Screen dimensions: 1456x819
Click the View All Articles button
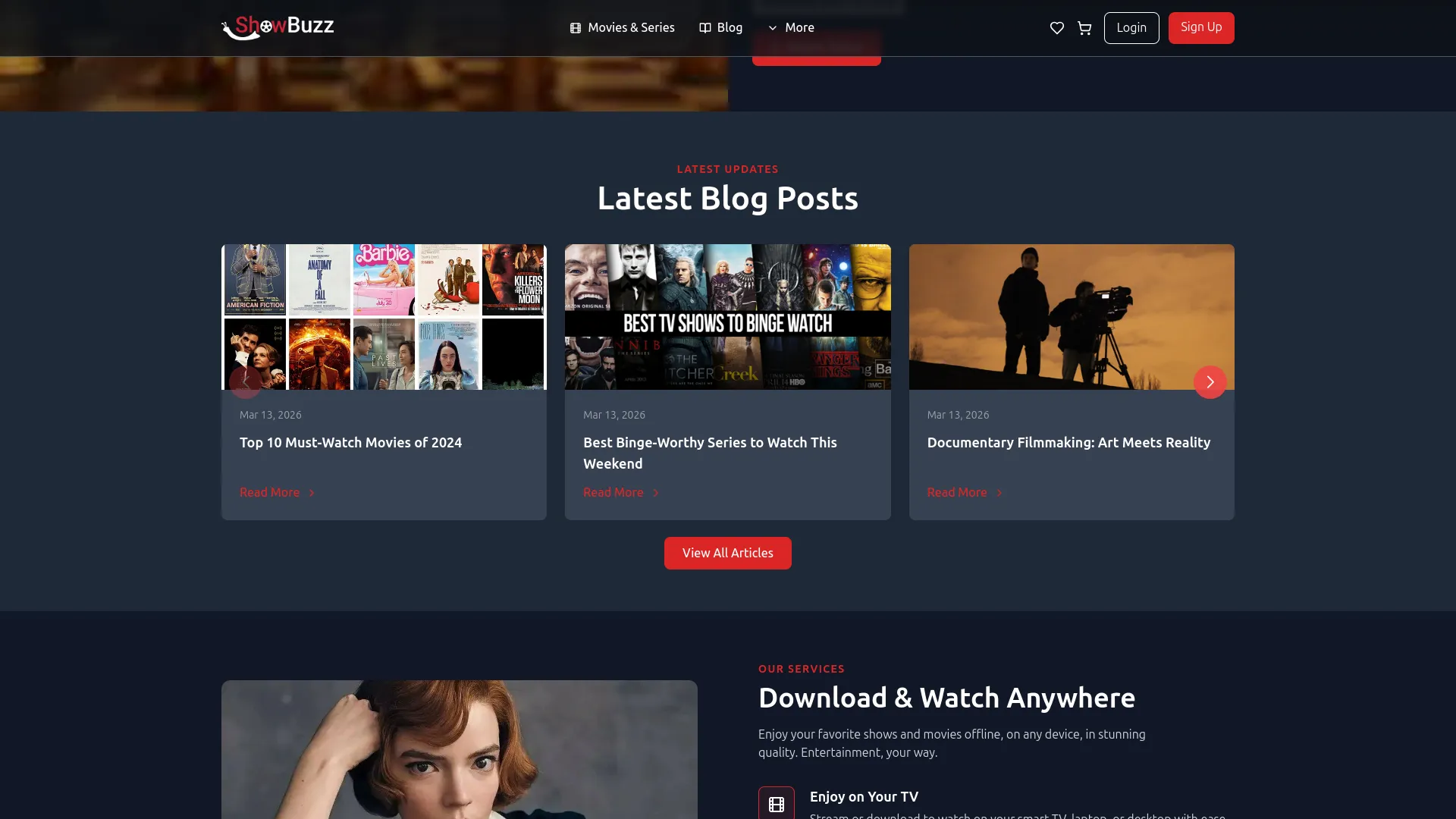[x=727, y=553]
